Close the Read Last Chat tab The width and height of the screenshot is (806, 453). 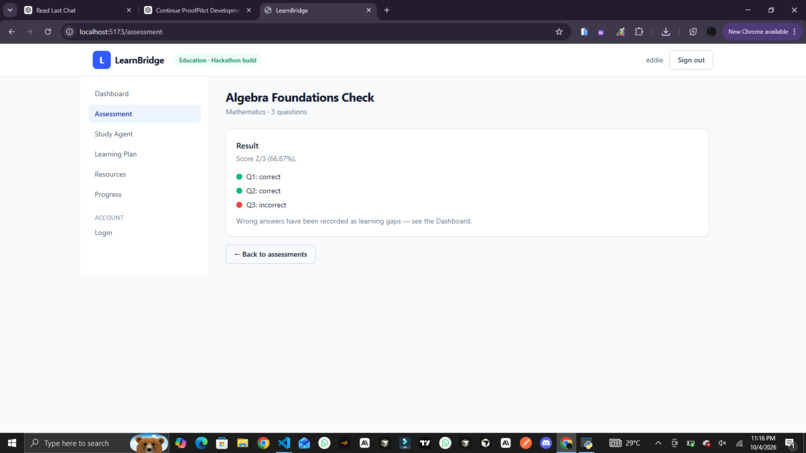[129, 10]
